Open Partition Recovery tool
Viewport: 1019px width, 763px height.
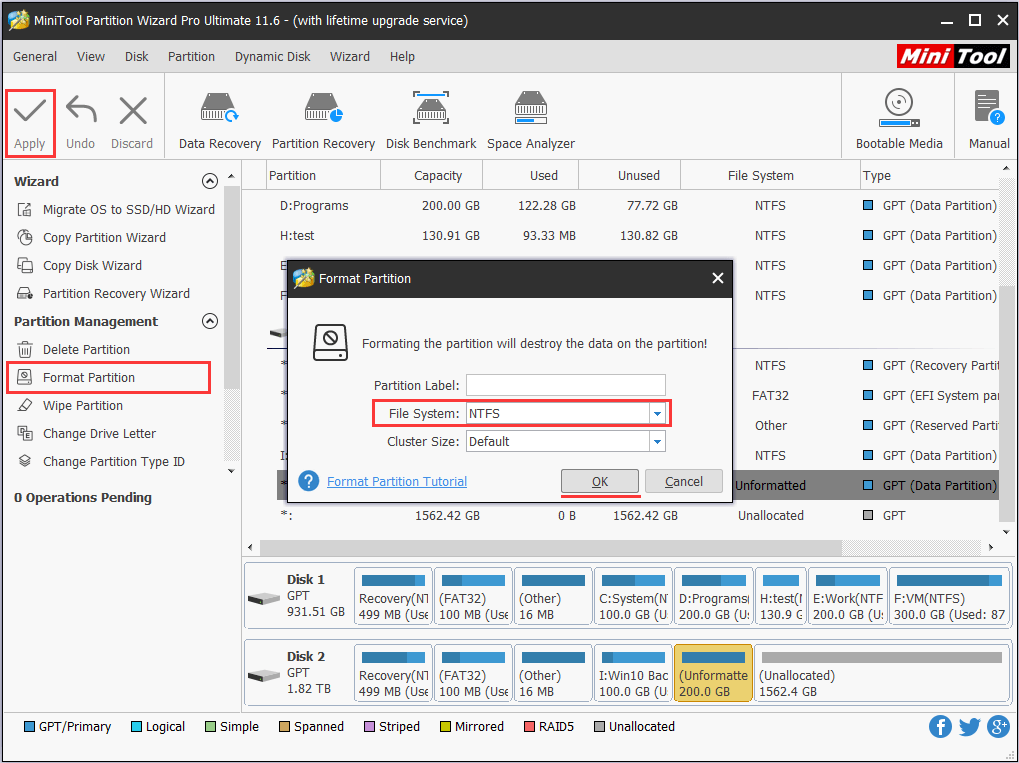tap(324, 121)
